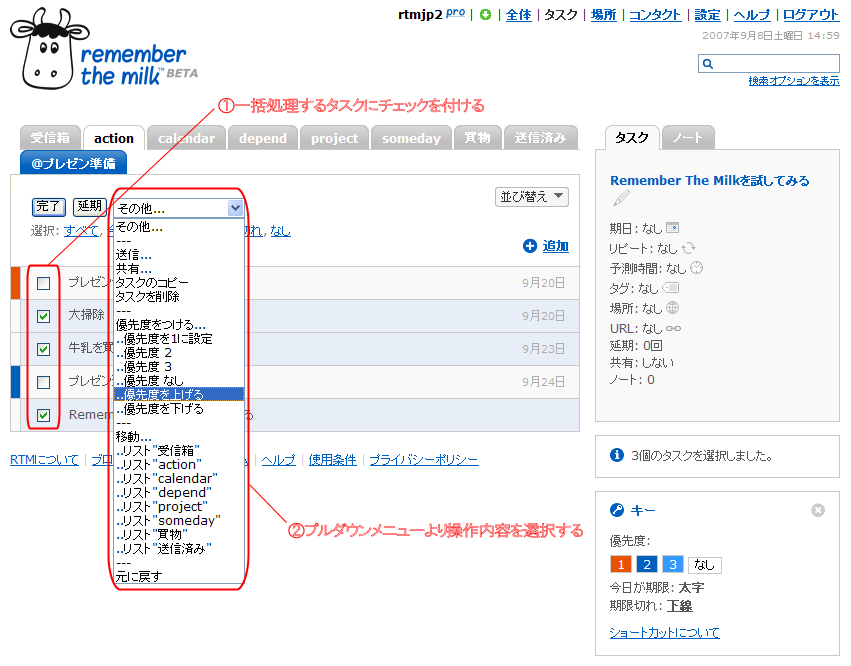Click the 延期 postpone button
This screenshot has width=851, height=666.
click(x=90, y=206)
